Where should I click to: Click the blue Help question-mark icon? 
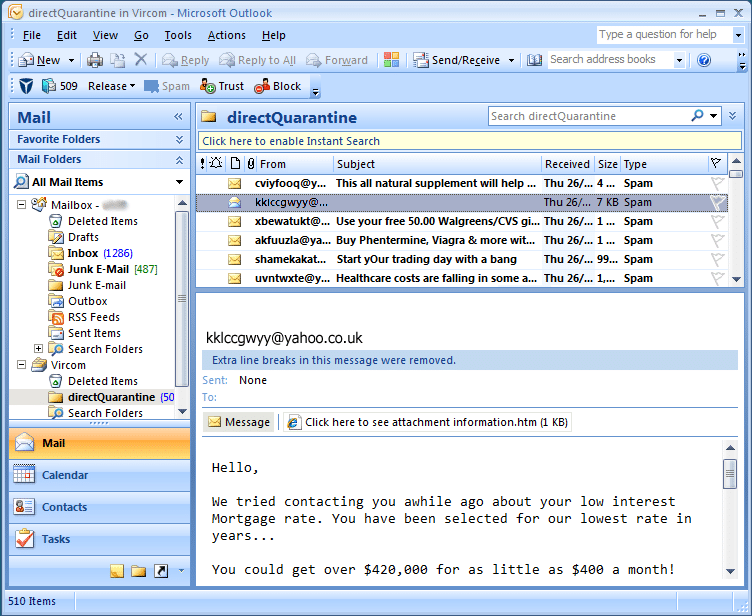click(704, 60)
